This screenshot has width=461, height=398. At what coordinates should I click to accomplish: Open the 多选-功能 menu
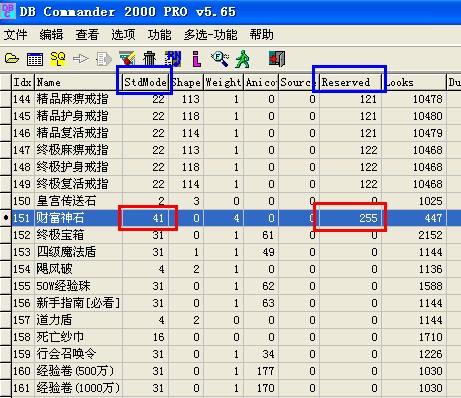tap(210, 34)
